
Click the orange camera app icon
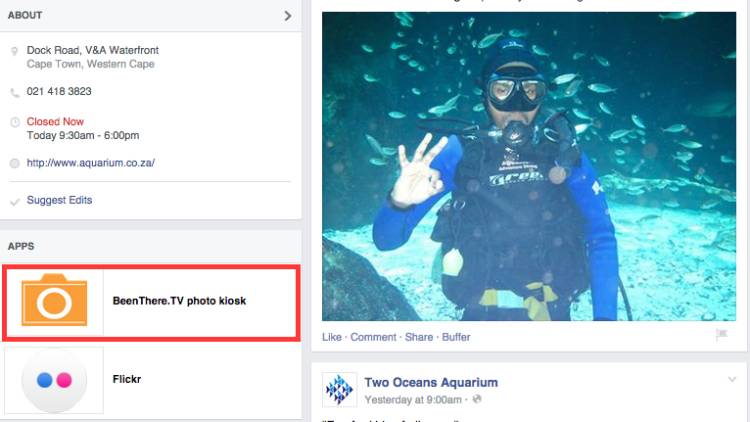[55, 300]
